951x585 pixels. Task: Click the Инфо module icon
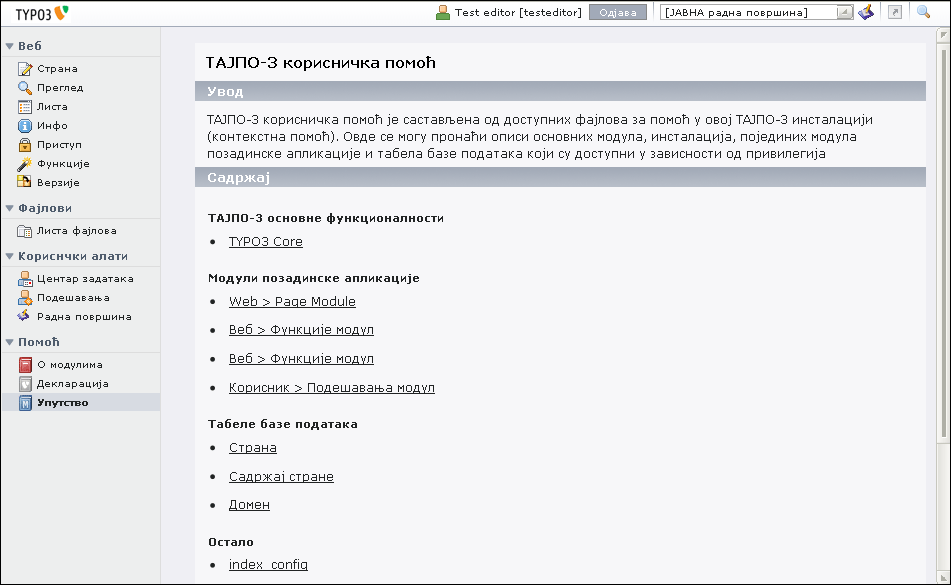[25, 125]
